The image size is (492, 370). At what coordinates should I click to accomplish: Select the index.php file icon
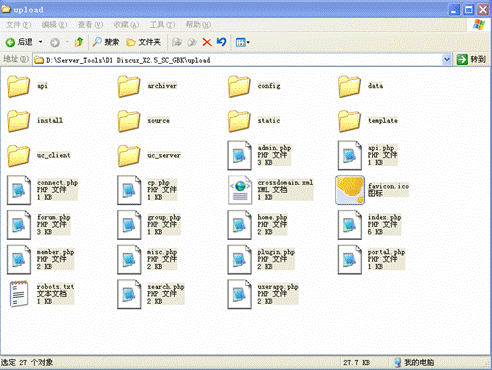pos(350,225)
